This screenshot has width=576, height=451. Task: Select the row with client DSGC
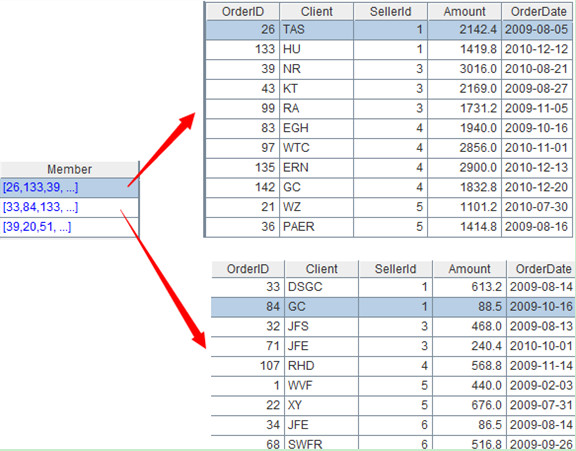(393, 287)
